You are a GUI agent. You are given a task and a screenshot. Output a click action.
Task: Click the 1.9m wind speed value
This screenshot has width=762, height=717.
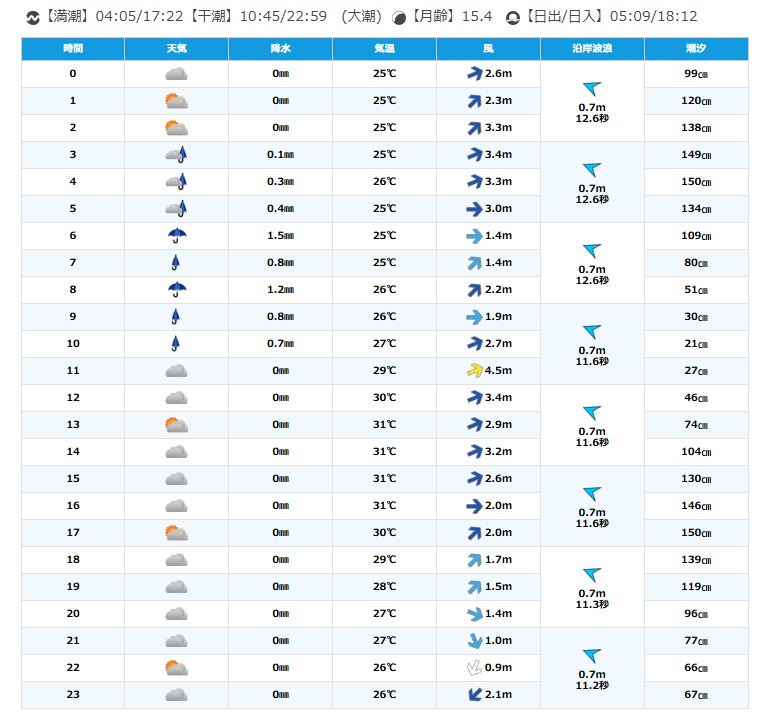tap(499, 317)
